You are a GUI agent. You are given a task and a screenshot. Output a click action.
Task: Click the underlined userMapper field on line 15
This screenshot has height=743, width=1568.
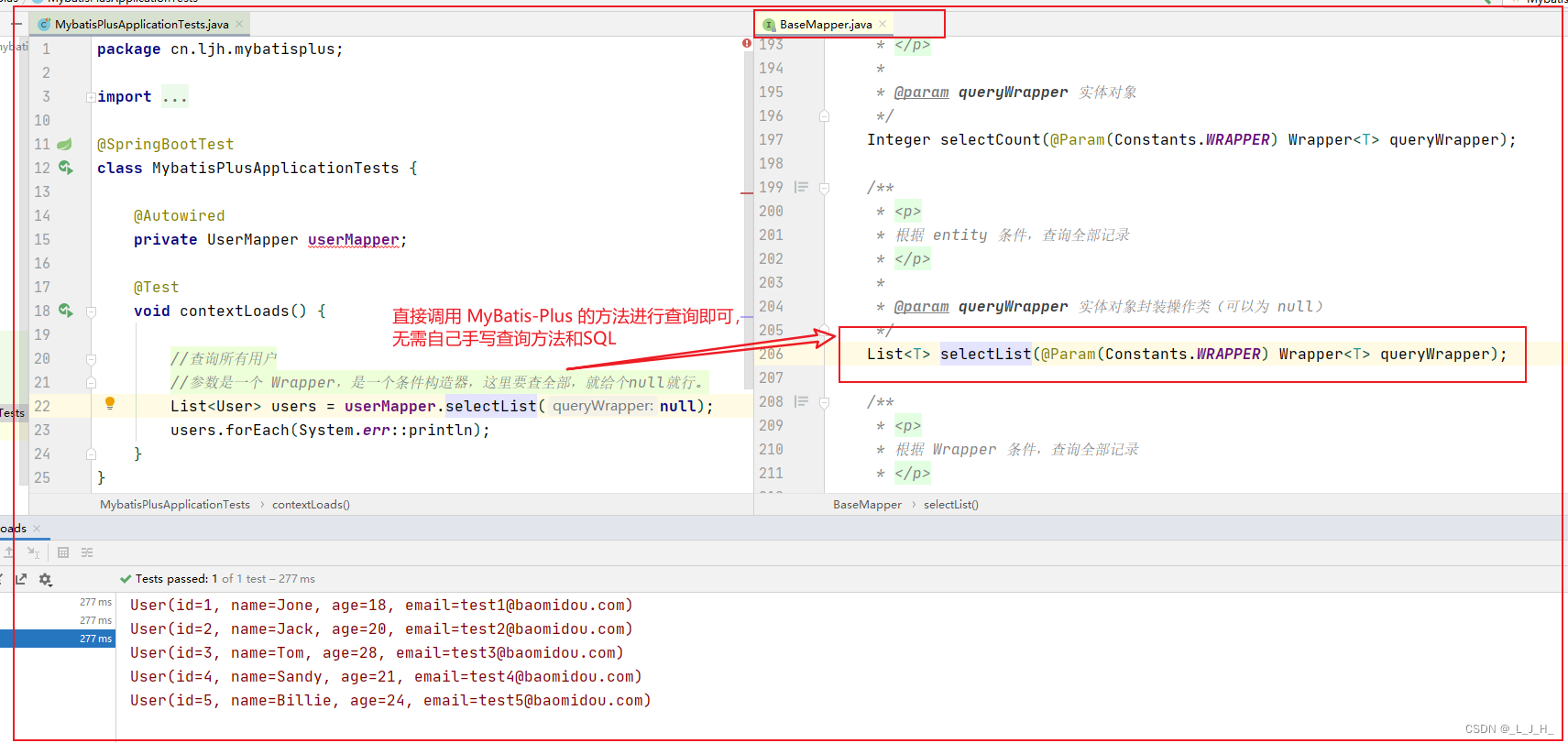(x=353, y=240)
